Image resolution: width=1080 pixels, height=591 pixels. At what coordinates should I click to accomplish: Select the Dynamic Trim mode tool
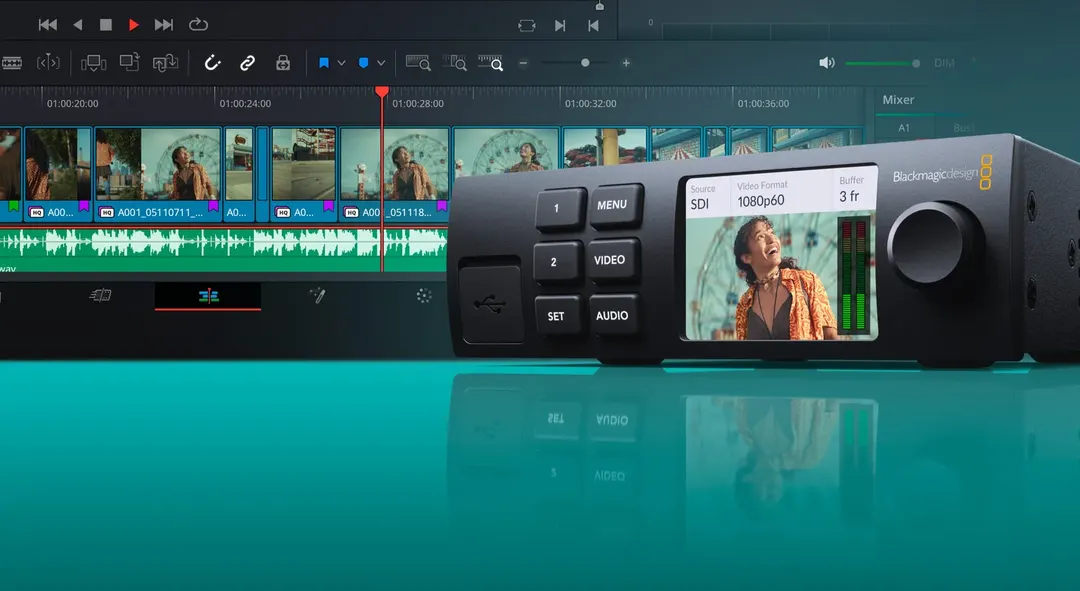pyautogui.click(x=48, y=63)
